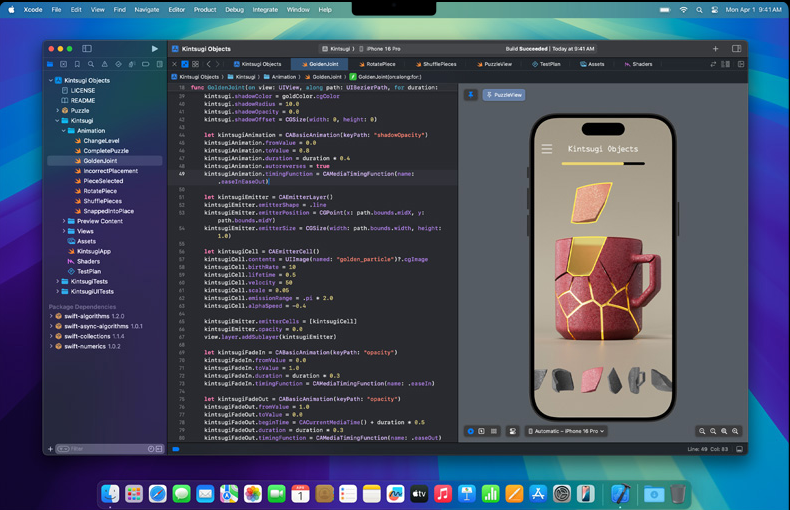Expand the KintsugiTests folder
This screenshot has width=790, height=510.
(x=57, y=282)
